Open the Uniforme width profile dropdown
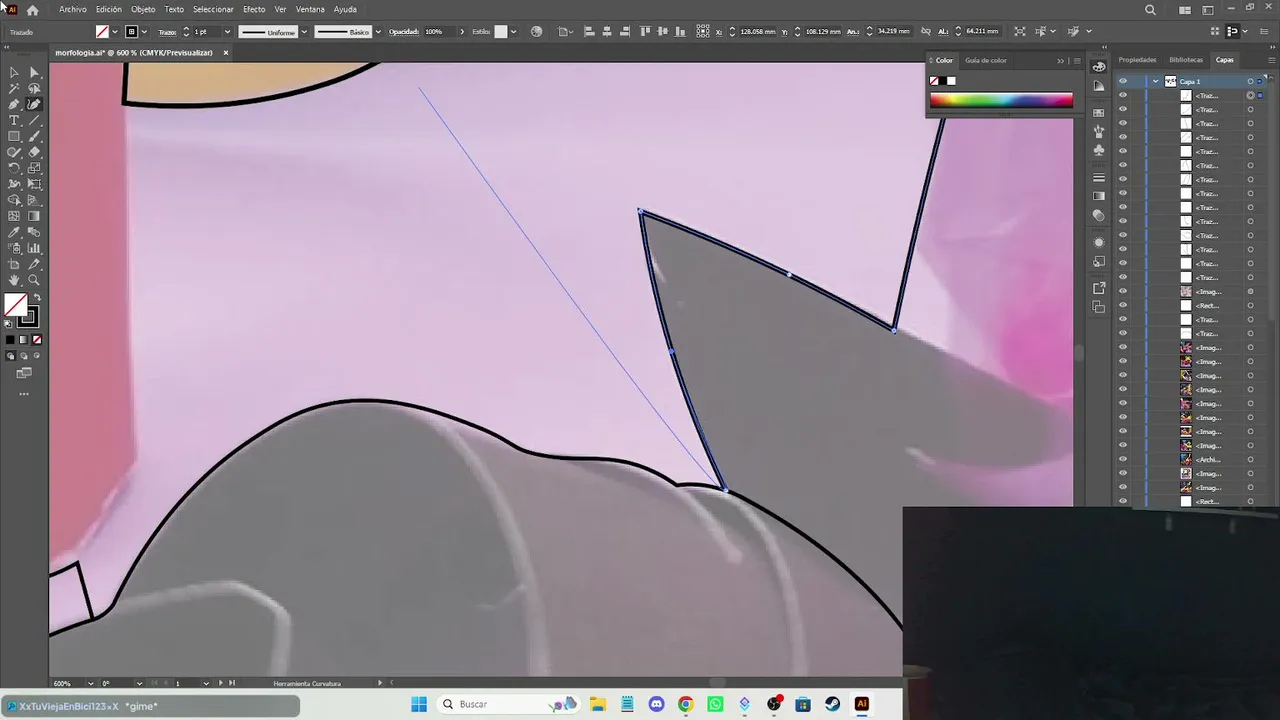The image size is (1280, 720). point(303,32)
